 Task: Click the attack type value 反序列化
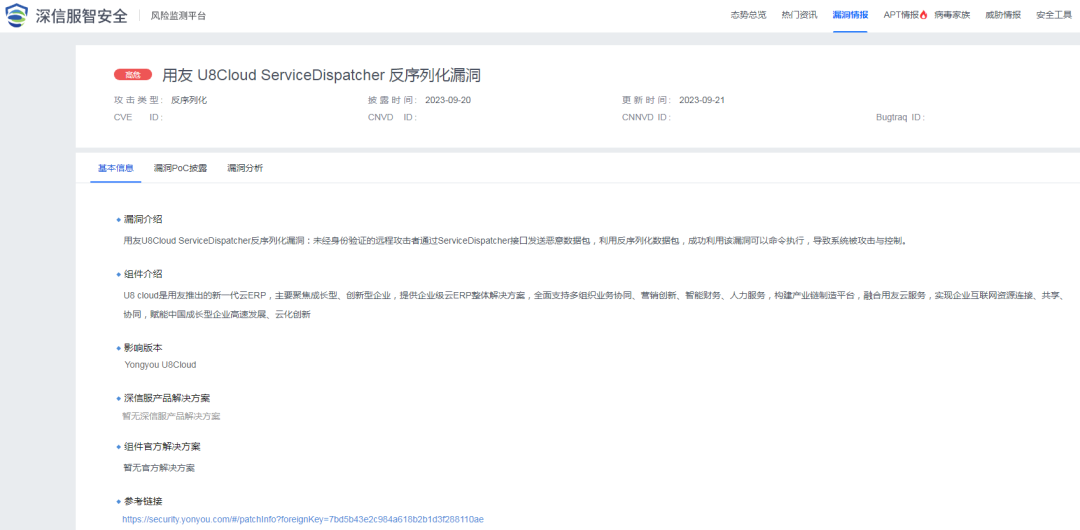tap(189, 100)
